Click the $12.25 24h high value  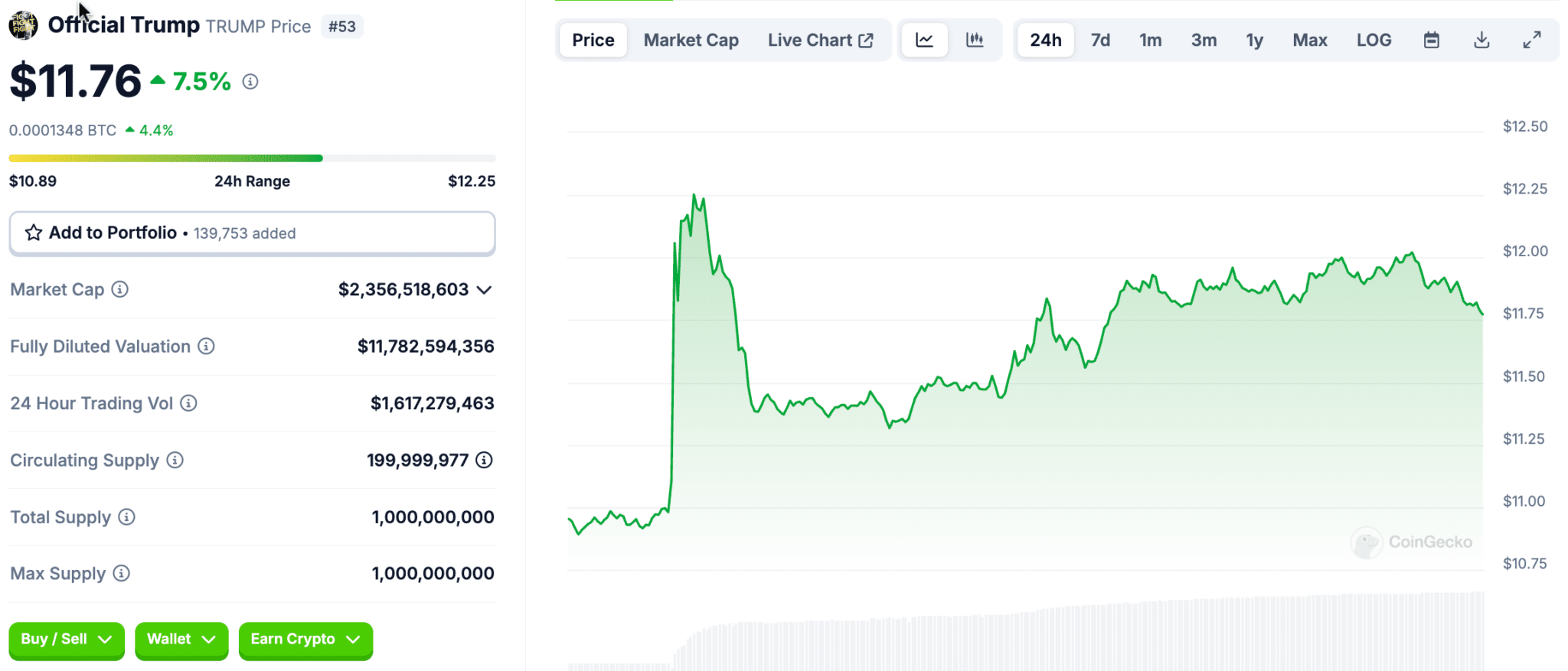(472, 181)
